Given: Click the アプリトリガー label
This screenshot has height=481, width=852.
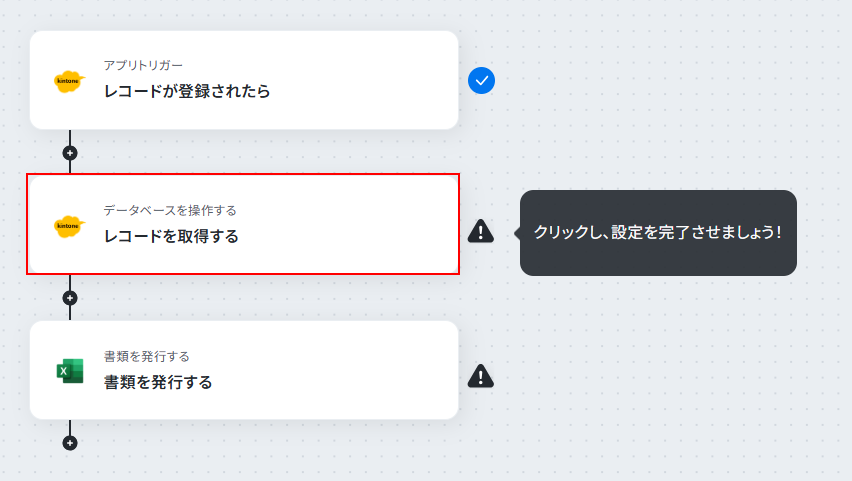Looking at the screenshot, I should tap(143, 65).
